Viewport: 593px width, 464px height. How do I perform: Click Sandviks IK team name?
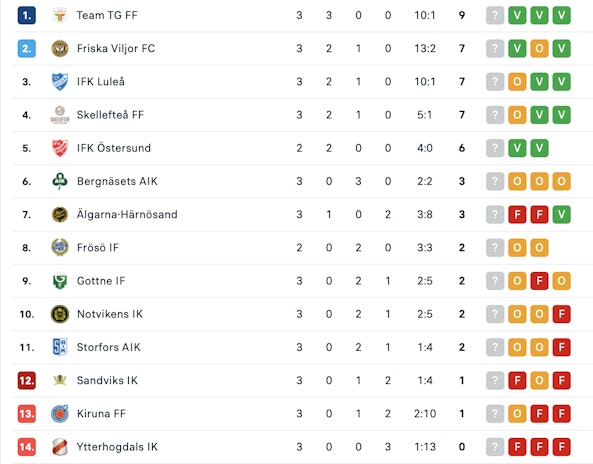107,380
